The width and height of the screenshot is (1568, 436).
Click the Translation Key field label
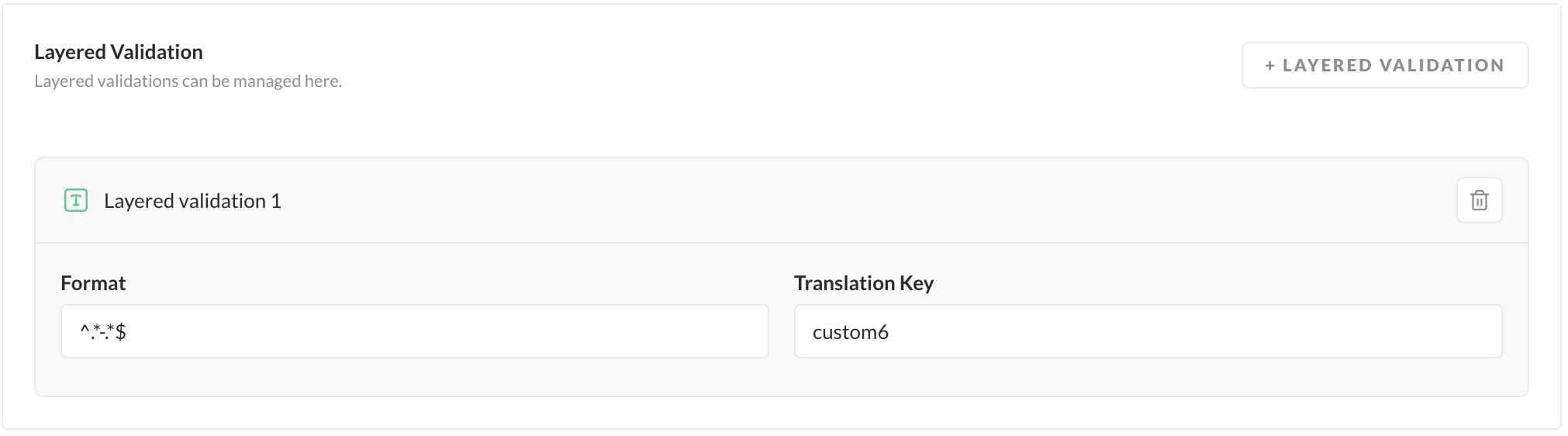(x=863, y=283)
